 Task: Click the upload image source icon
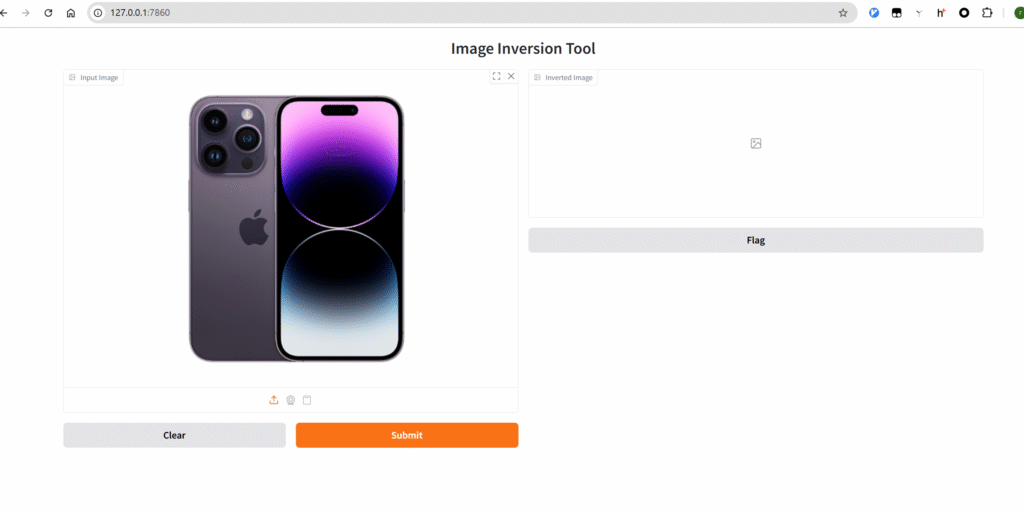tap(274, 400)
